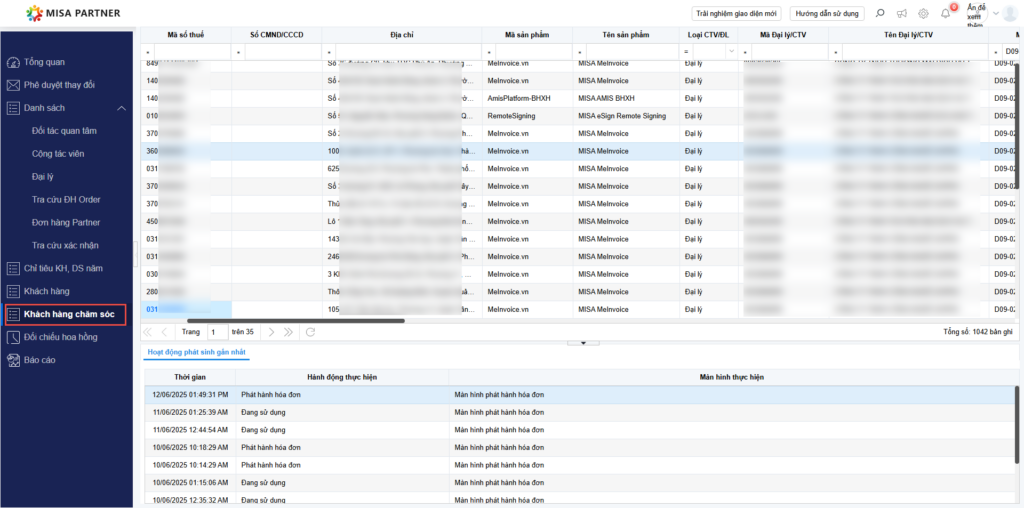Click the user avatar icon
Screen dimensions: 1024x508
pyautogui.click(x=1010, y=14)
